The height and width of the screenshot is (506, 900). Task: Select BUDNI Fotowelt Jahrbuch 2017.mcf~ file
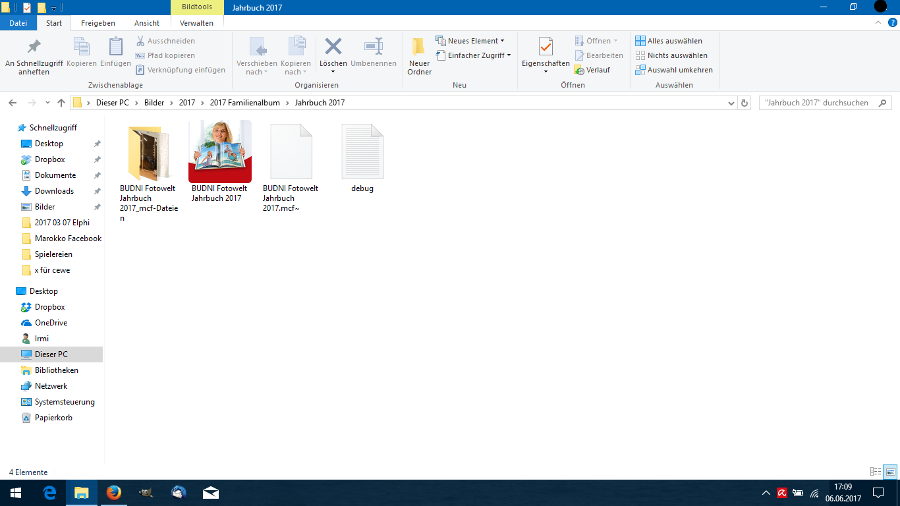coord(290,168)
